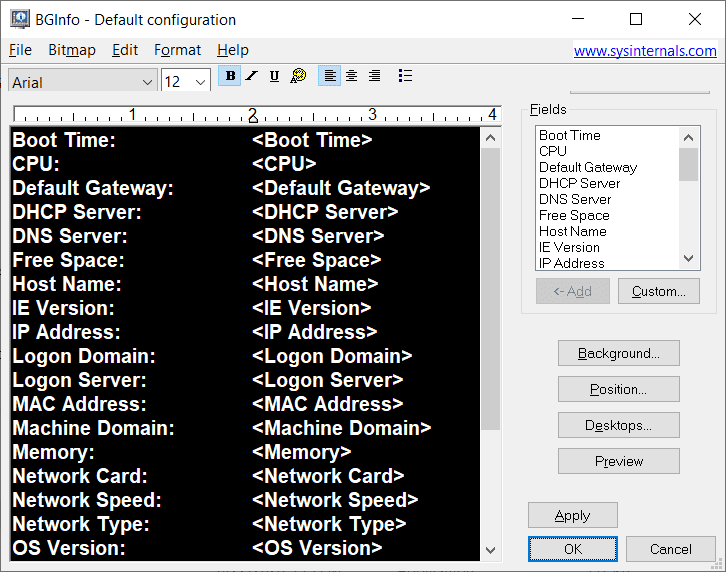Click the "Logon Domain:" label in the editor
This screenshot has height=572, width=726.
tap(84, 356)
